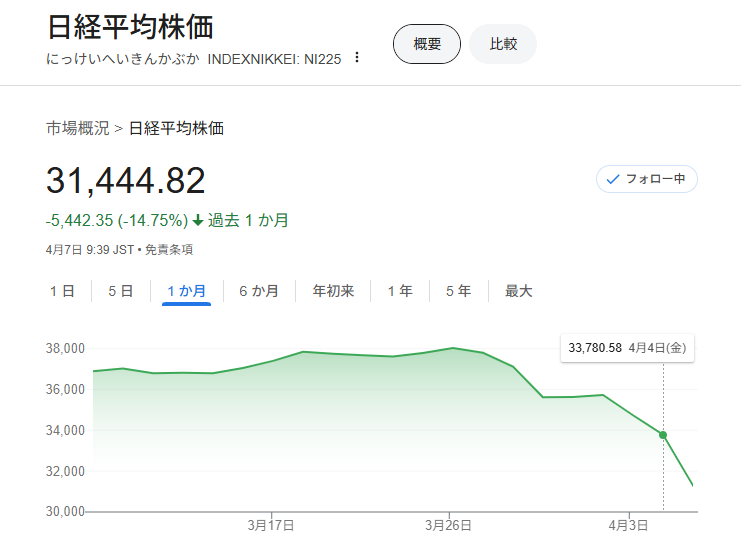Click the 33,780.58 4月4日 tooltip
Screen dimensions: 741x552
627,348
